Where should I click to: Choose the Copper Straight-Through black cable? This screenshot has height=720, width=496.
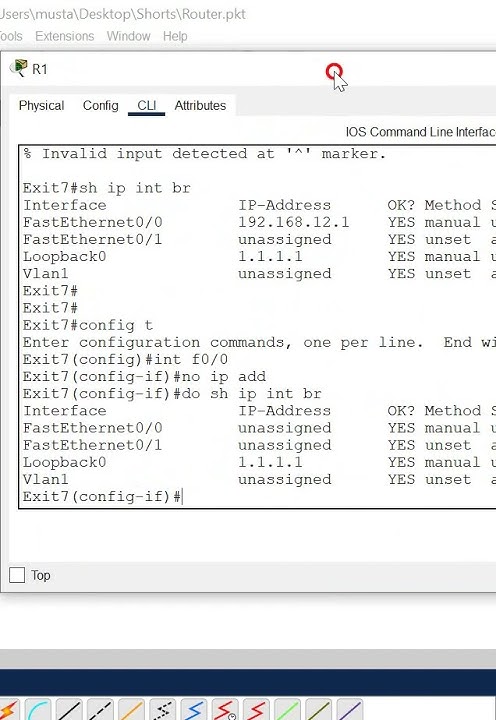69,710
